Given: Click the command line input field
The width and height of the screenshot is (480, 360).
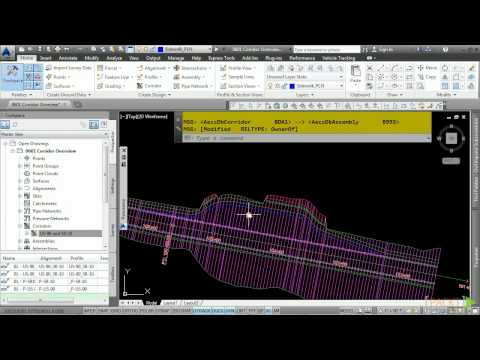Looking at the screenshot, I should 306,138.
